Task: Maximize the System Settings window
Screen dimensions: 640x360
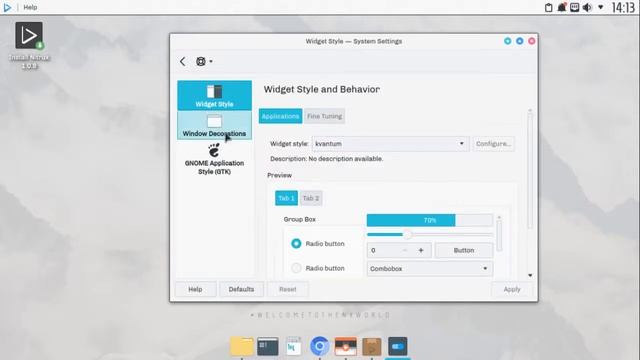Action: click(x=520, y=41)
